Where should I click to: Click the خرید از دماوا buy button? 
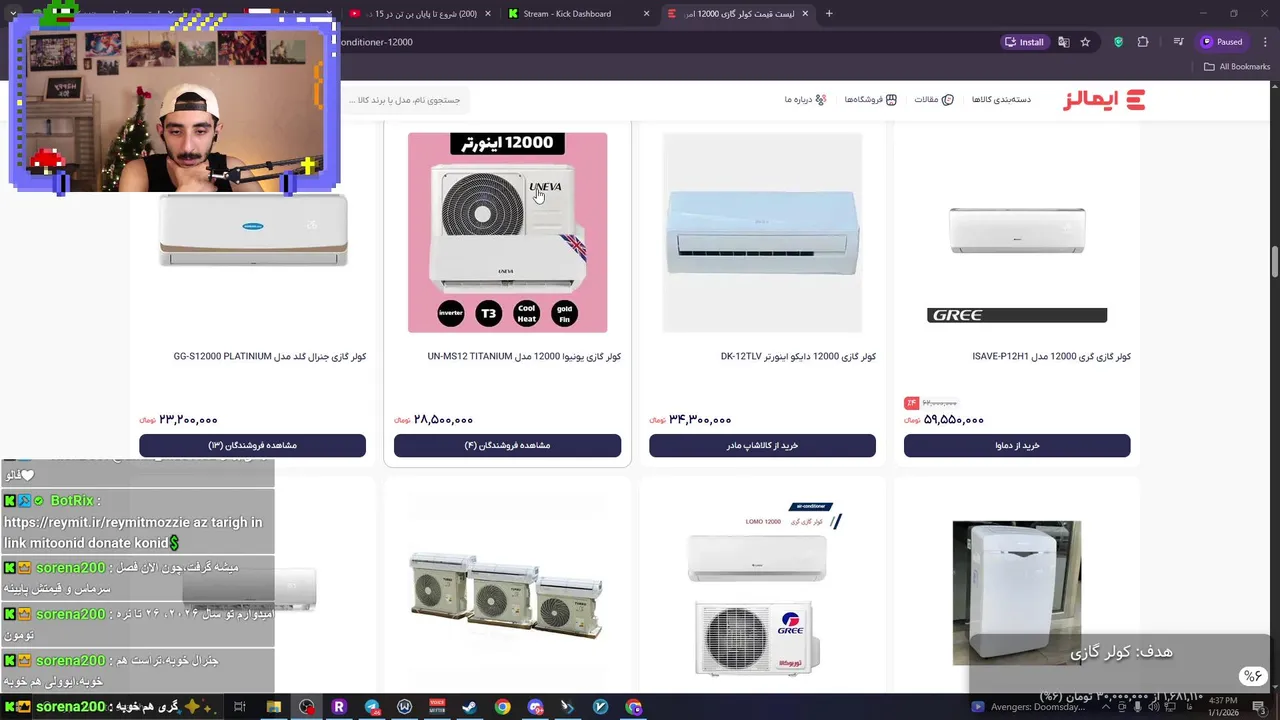(x=1017, y=445)
